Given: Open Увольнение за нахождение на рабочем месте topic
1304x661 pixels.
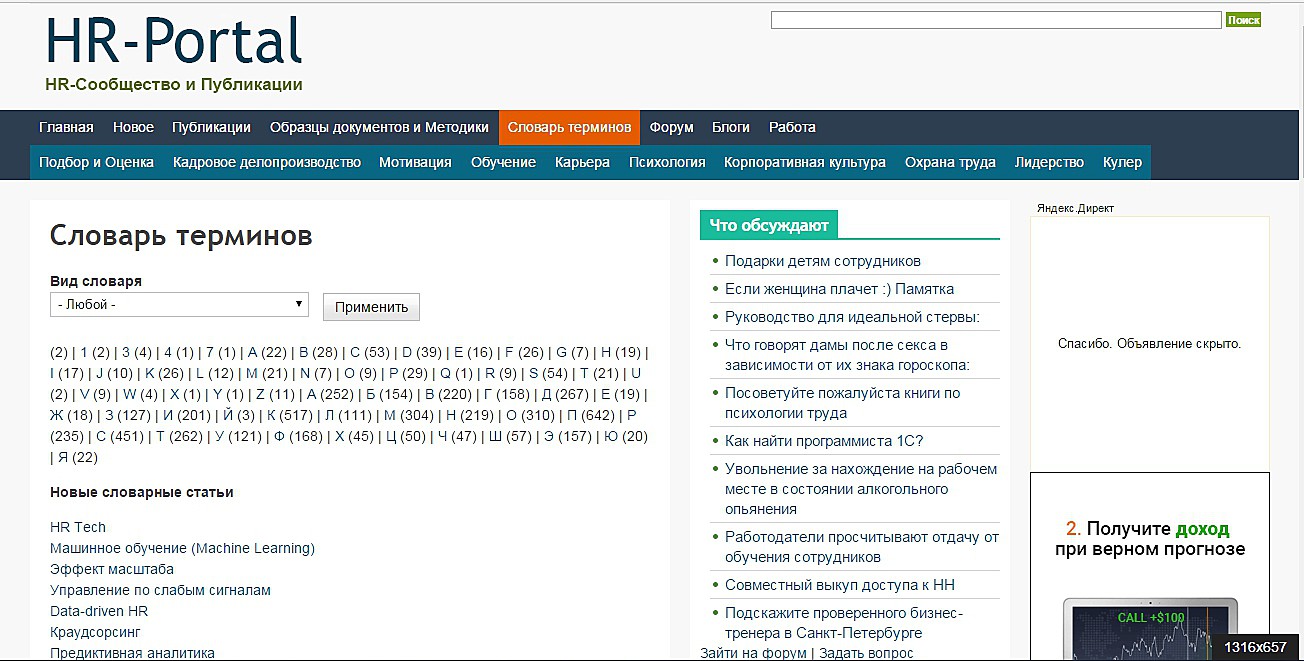Looking at the screenshot, I should [x=861, y=489].
